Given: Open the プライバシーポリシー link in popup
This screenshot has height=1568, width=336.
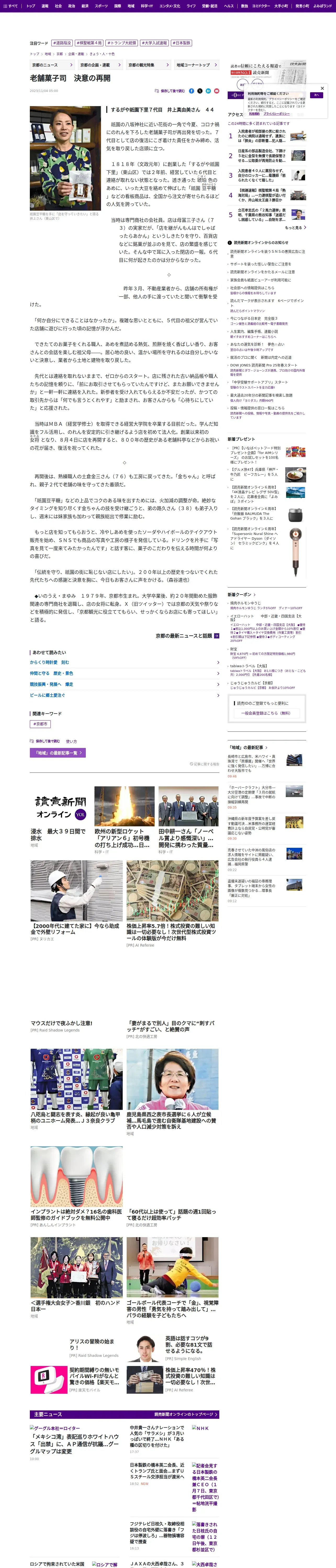Looking at the screenshot, I should (x=277, y=114).
